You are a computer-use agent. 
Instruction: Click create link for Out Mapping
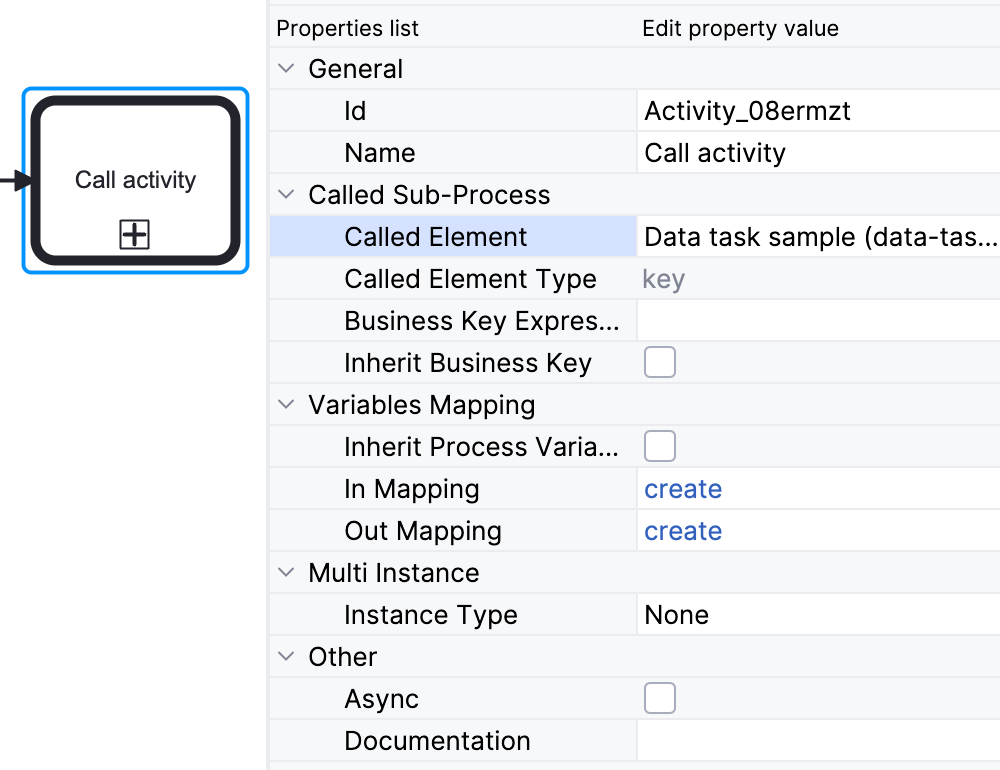click(x=683, y=531)
